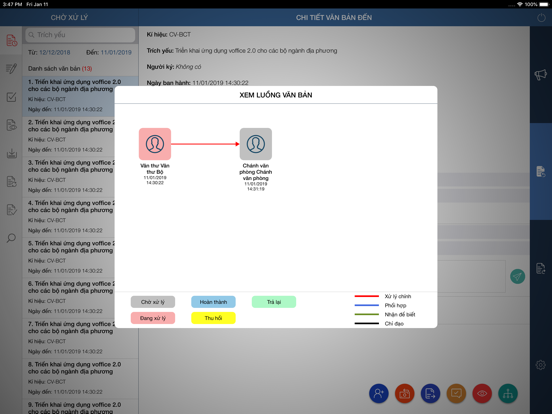Click the Wi-Fi icon in status bar
The height and width of the screenshot is (414, 552).
pos(520,4)
